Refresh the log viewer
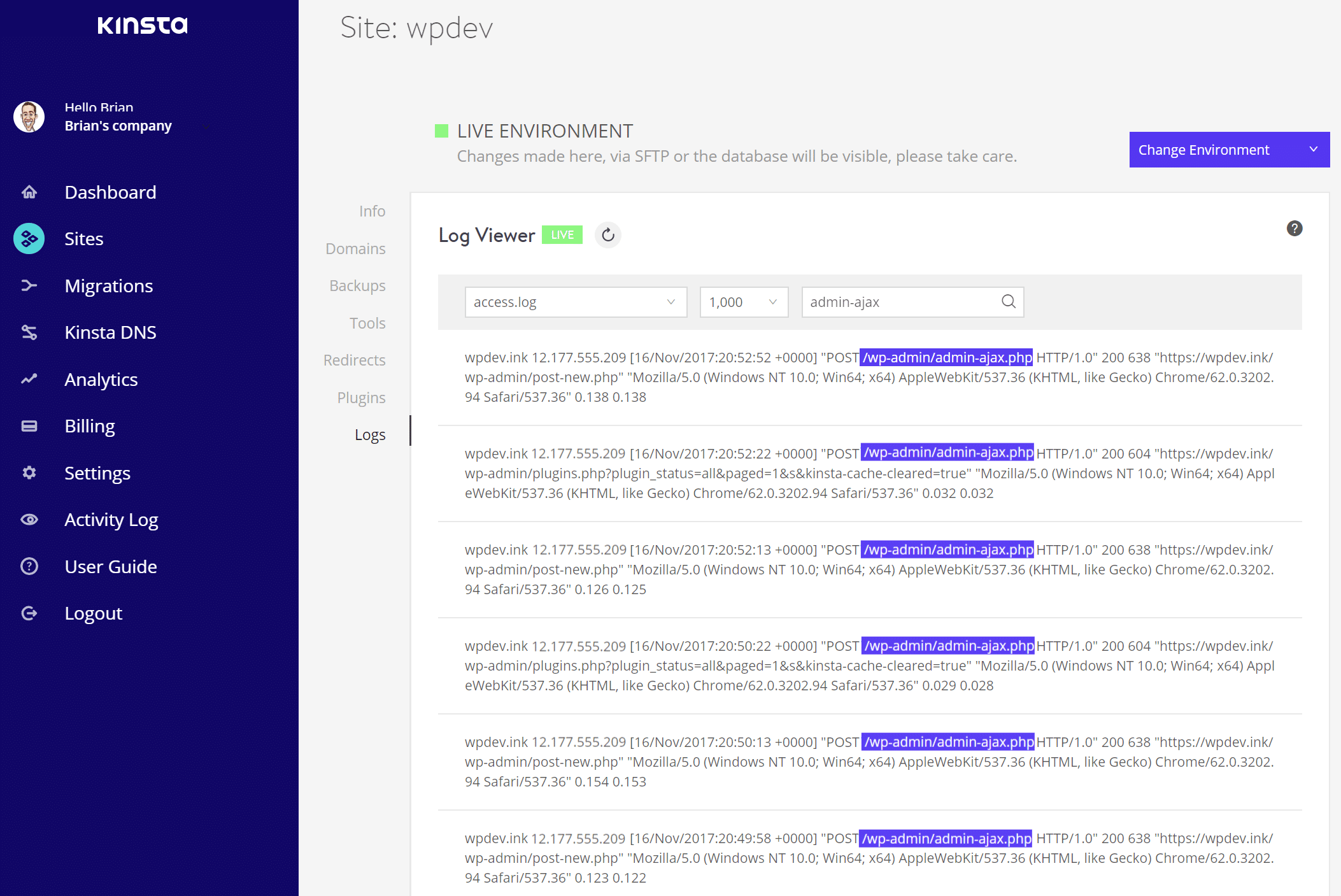Image resolution: width=1341 pixels, height=896 pixels. pos(608,235)
